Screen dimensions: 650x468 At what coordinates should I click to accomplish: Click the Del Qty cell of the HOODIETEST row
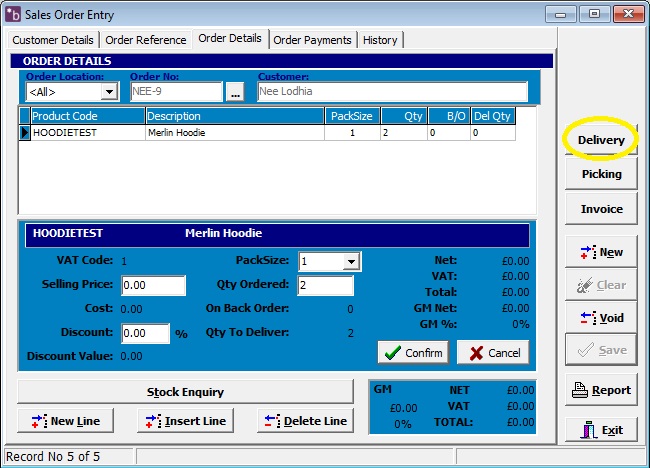point(493,133)
